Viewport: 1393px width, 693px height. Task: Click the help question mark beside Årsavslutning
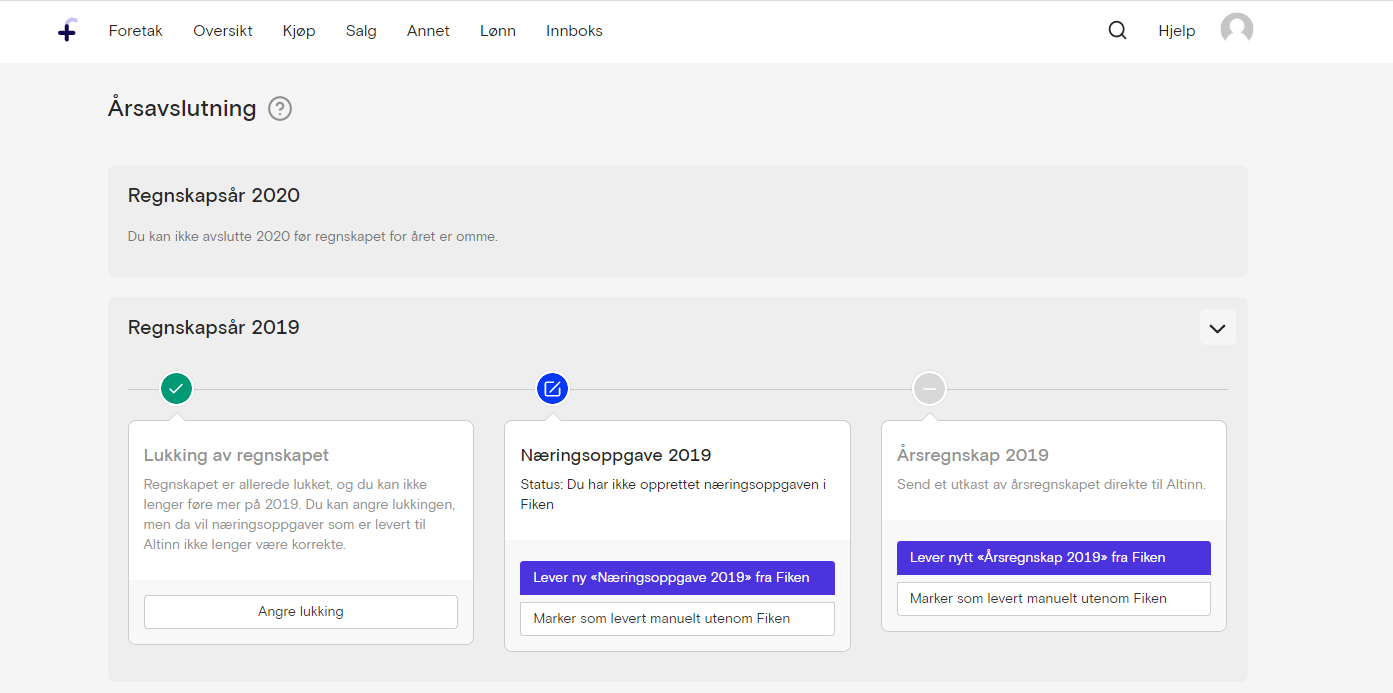(x=280, y=109)
